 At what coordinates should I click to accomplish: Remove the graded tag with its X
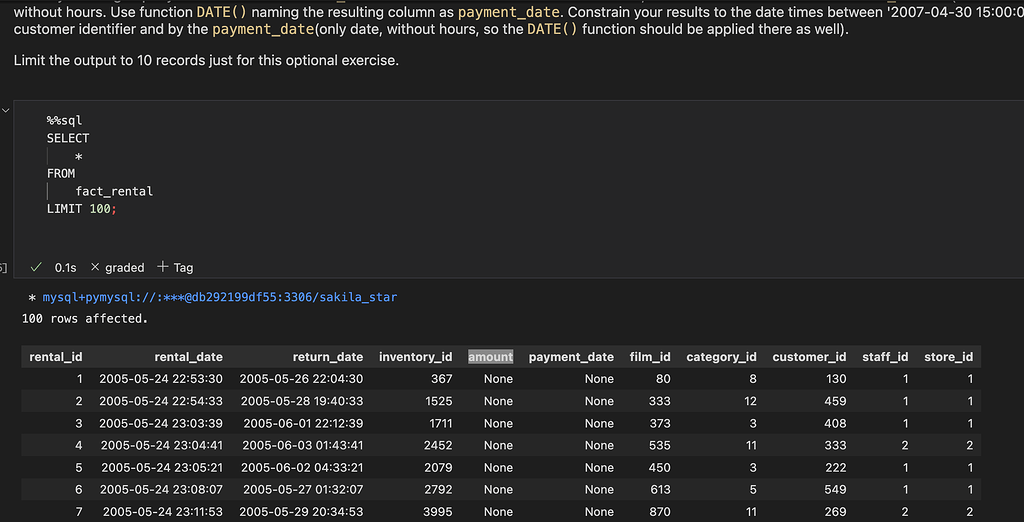pyautogui.click(x=94, y=268)
